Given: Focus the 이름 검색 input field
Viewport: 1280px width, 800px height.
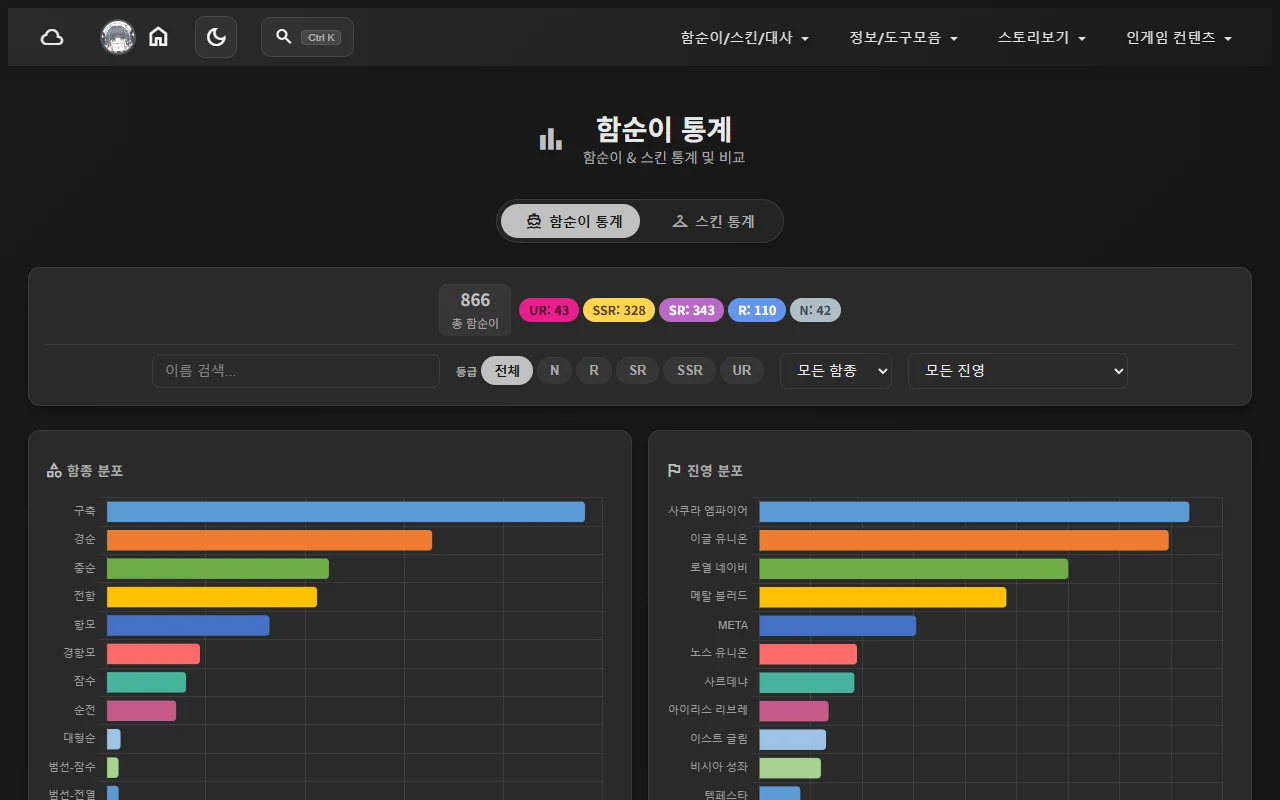Looking at the screenshot, I should (296, 371).
